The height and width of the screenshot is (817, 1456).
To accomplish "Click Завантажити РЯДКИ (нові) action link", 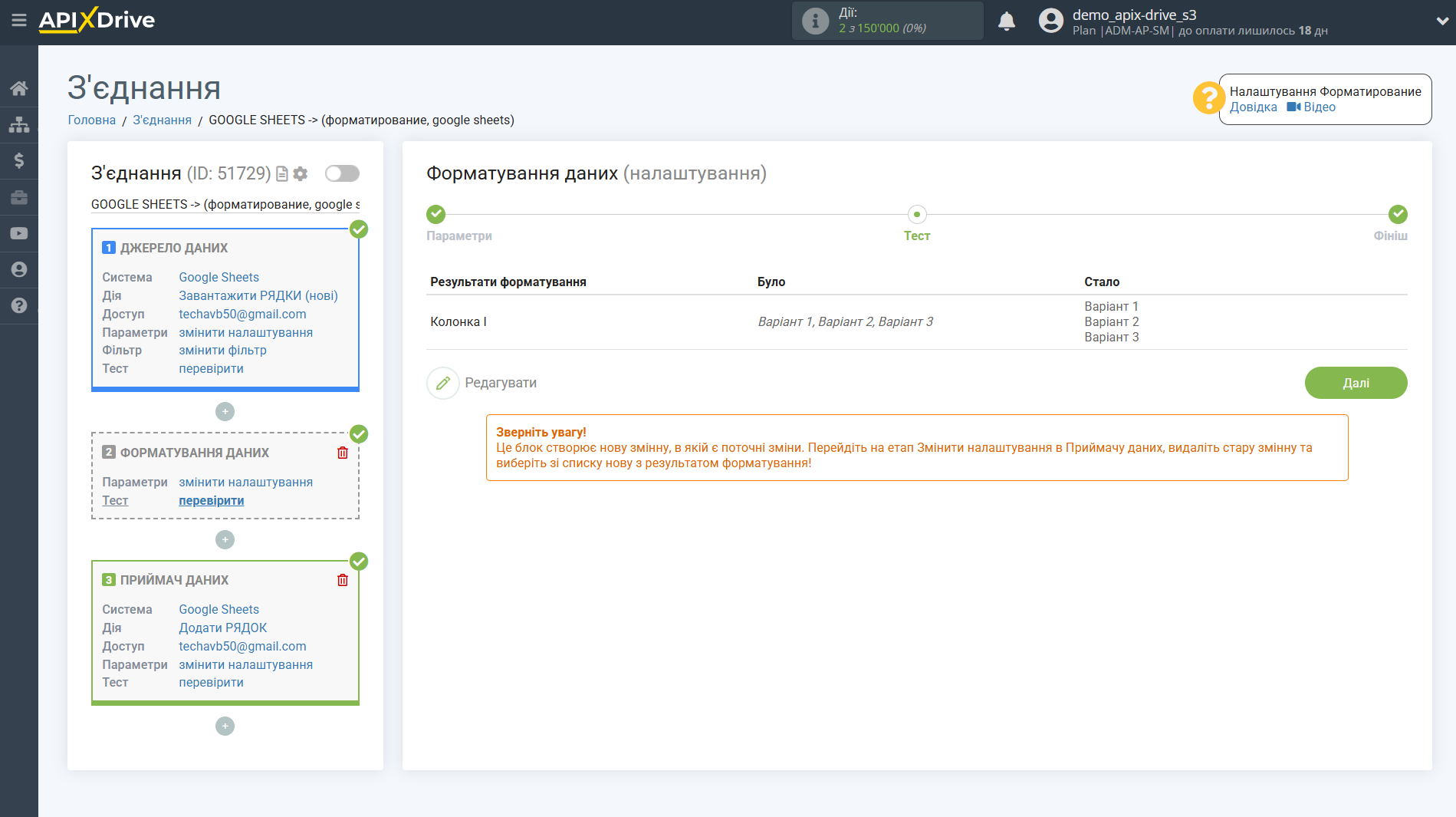I will click(x=258, y=295).
